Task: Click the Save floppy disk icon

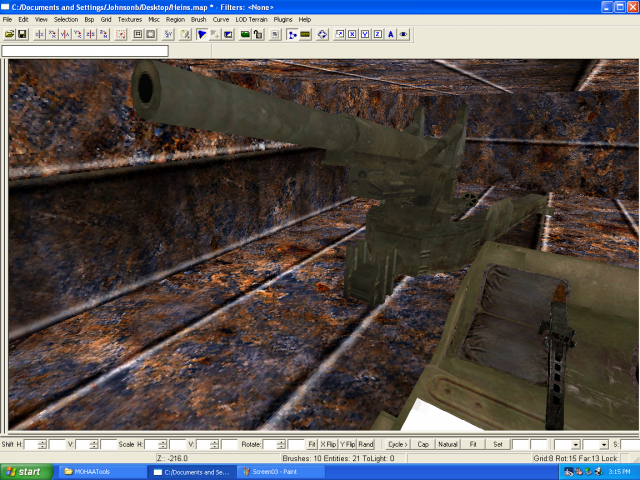Action: [22, 34]
